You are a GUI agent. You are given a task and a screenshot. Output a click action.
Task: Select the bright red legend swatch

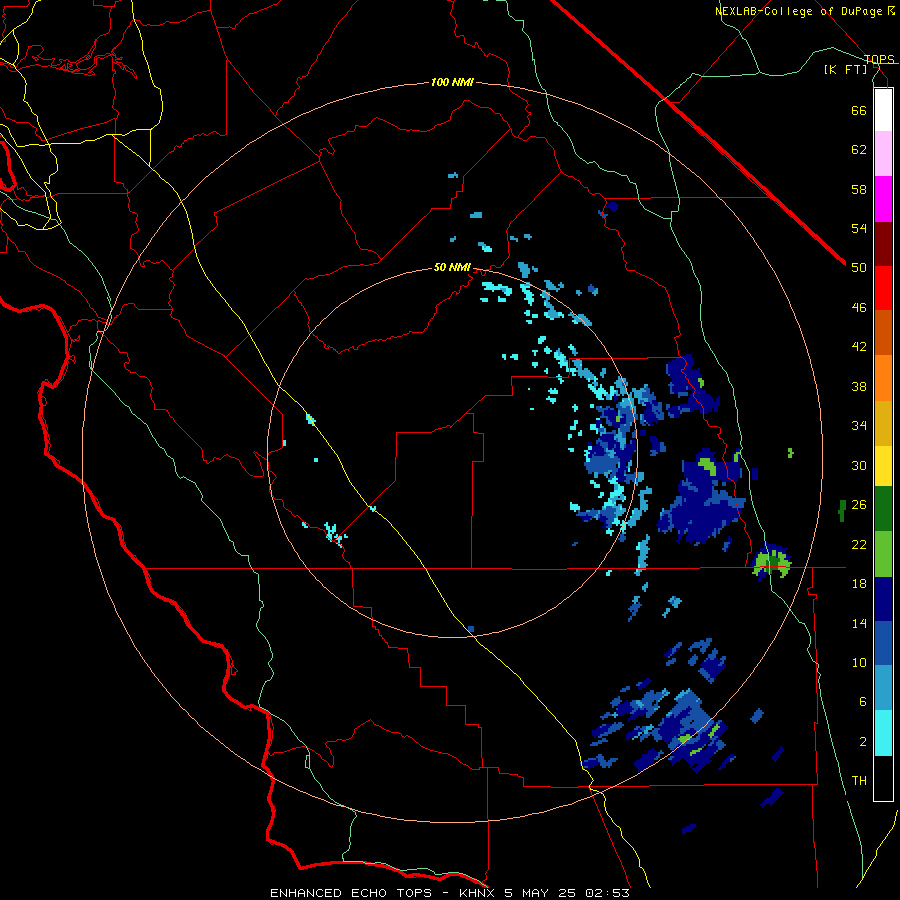[883, 288]
